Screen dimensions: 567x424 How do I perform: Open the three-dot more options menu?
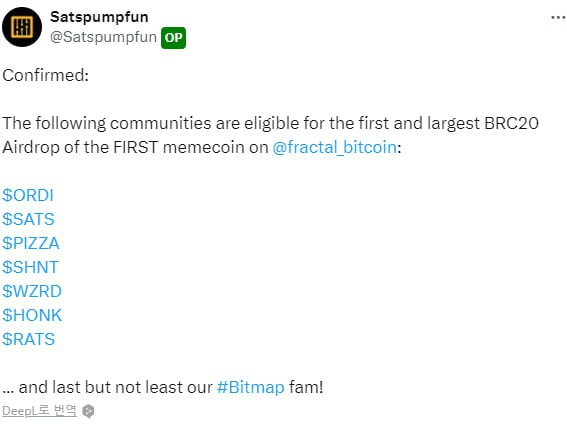(x=558, y=17)
